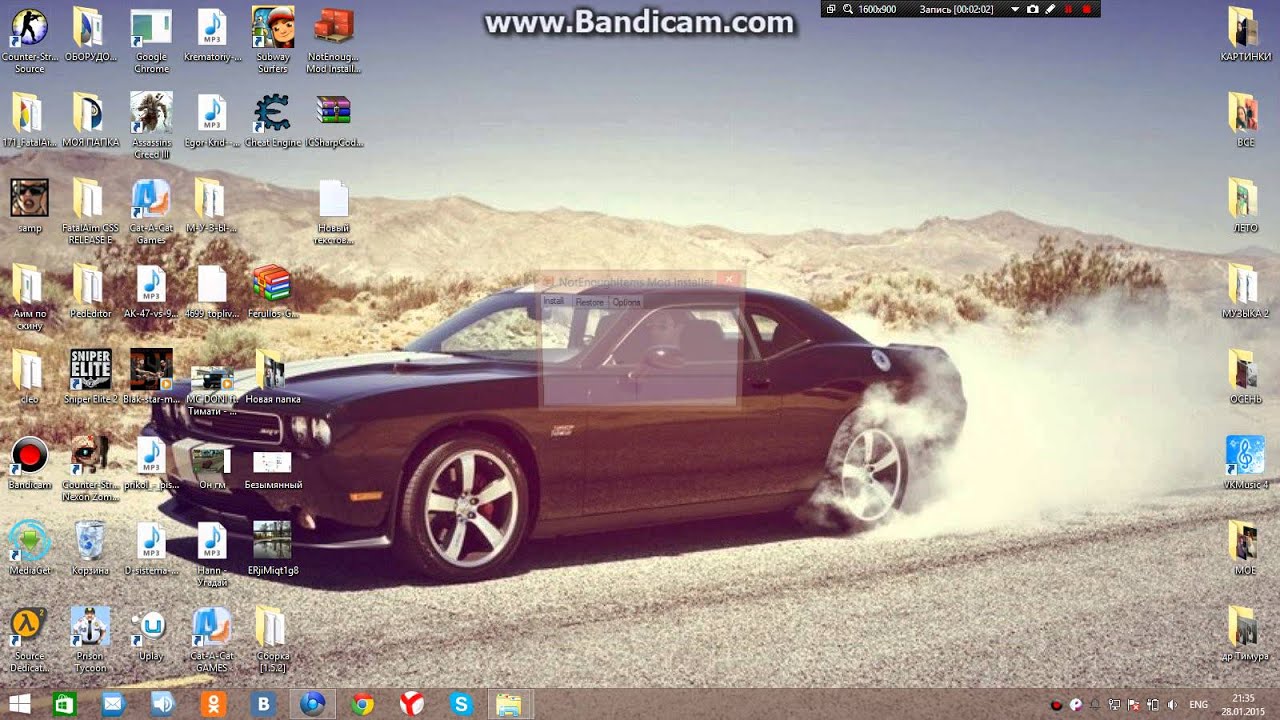
Task: Switch to the Restore tab in installer
Action: 589,302
